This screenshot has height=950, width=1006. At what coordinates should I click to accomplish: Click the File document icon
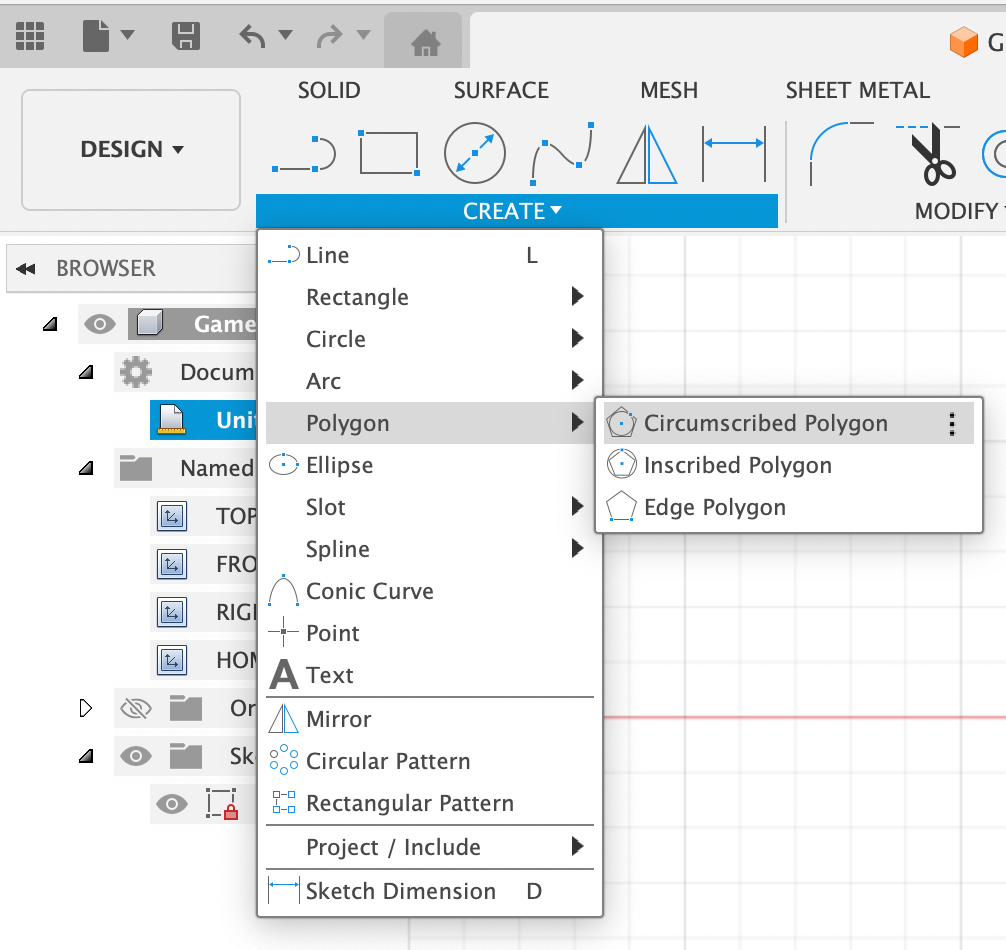(x=96, y=35)
